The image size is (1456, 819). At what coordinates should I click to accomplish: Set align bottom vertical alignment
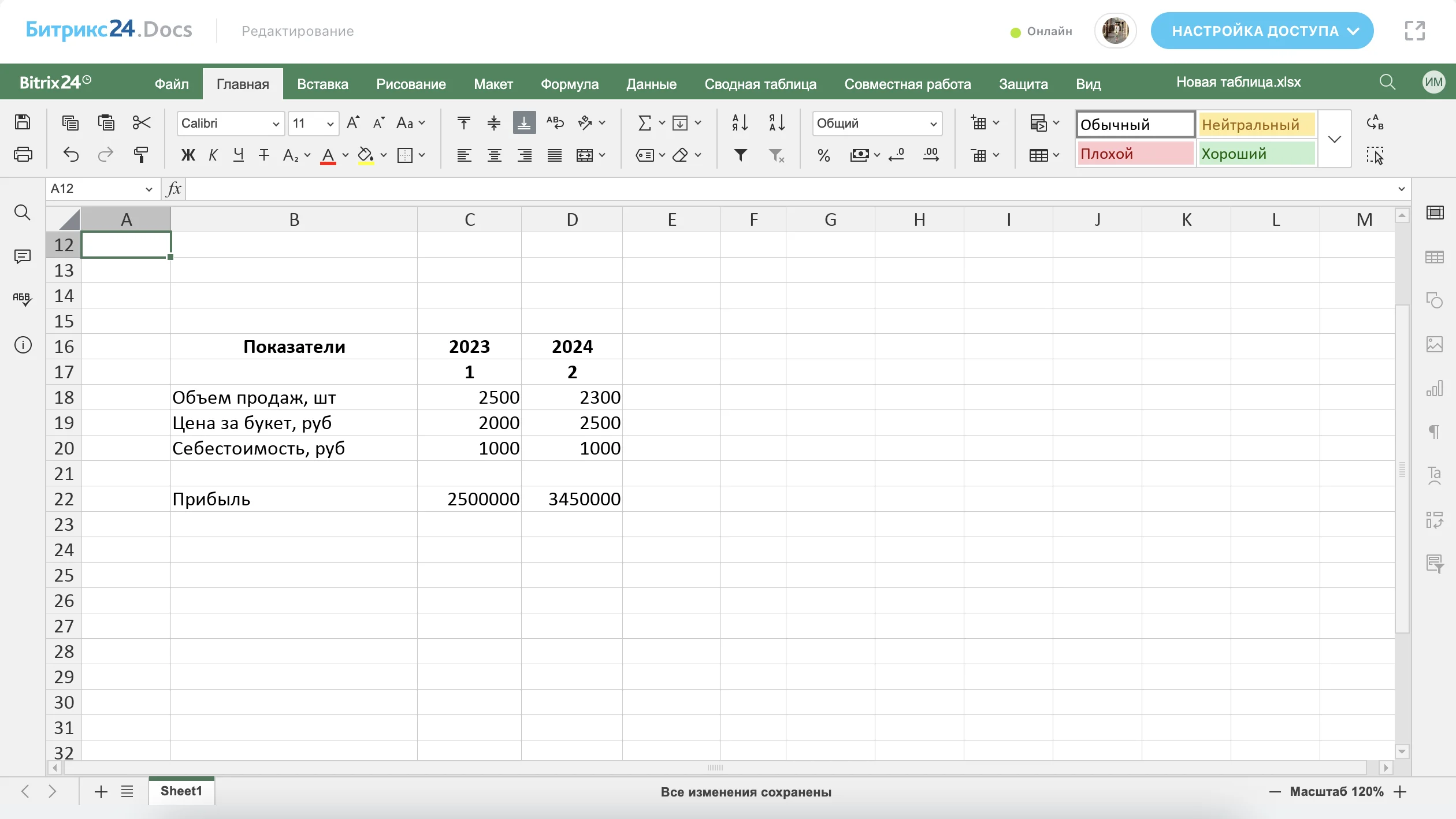point(524,122)
